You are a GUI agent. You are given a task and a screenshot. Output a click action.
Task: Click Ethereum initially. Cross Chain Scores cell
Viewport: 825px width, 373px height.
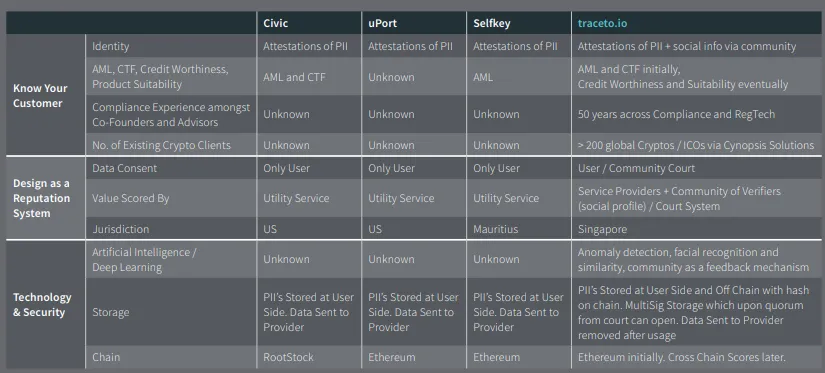(681, 357)
